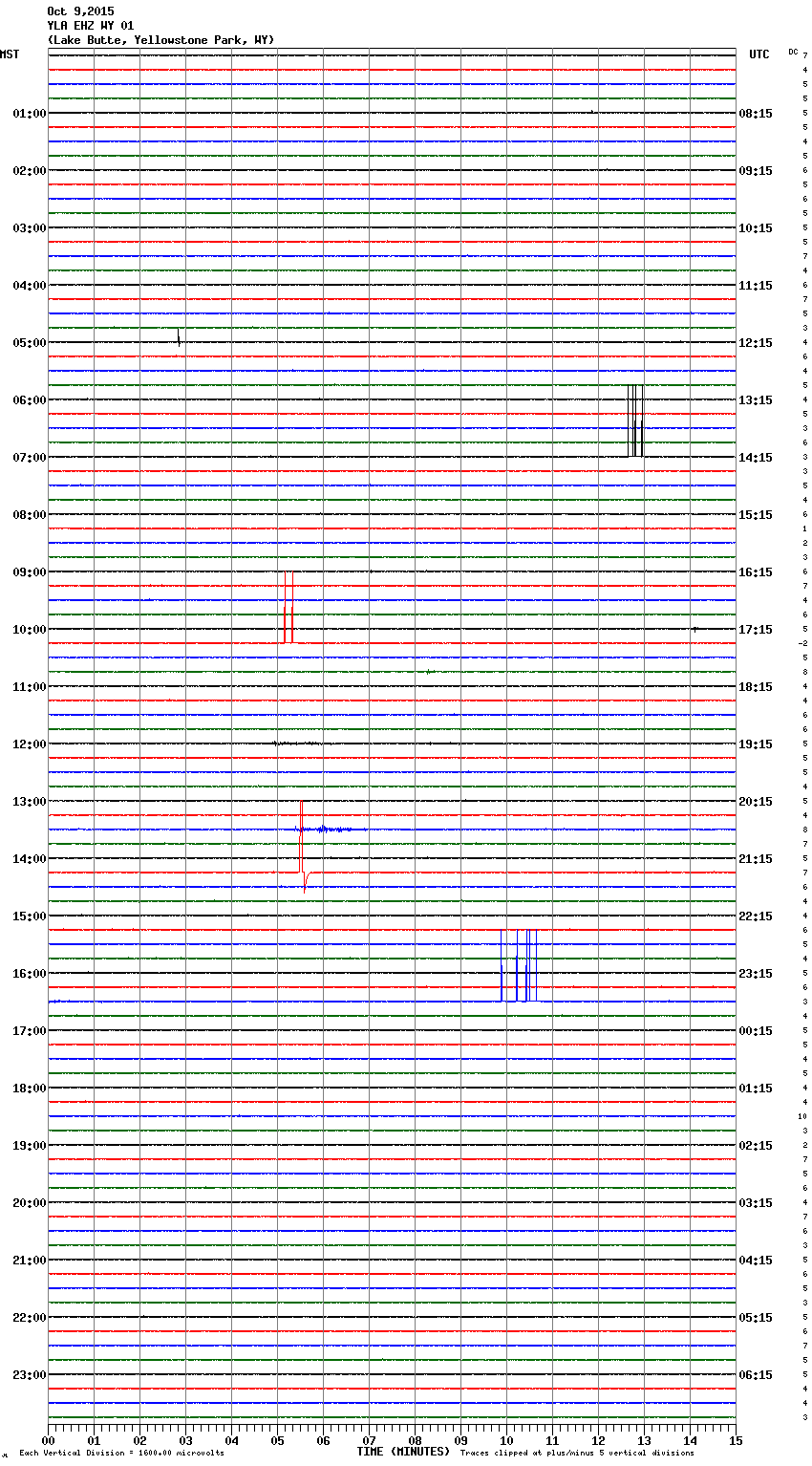Screen dimensions: 812x1466
Task: Click the 23:15 UTC time label
Action: point(756,974)
